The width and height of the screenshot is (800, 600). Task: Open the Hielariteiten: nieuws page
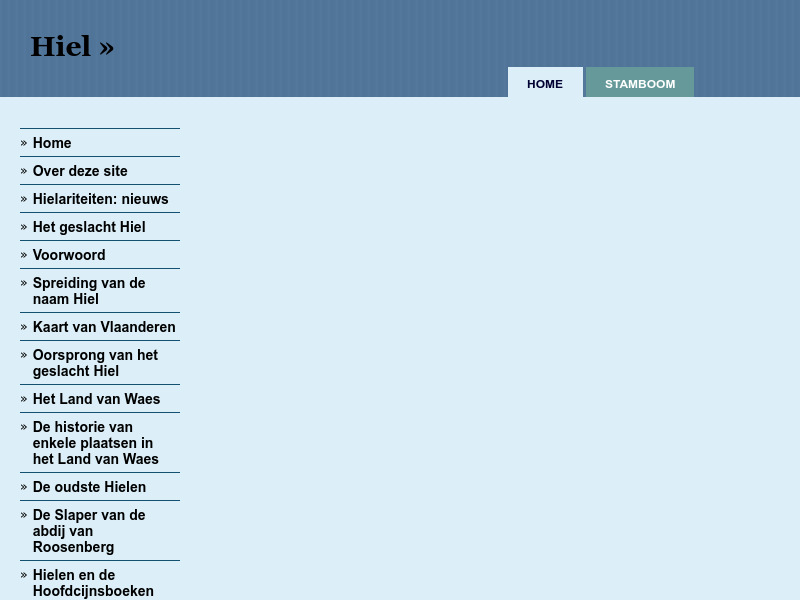(x=100, y=199)
